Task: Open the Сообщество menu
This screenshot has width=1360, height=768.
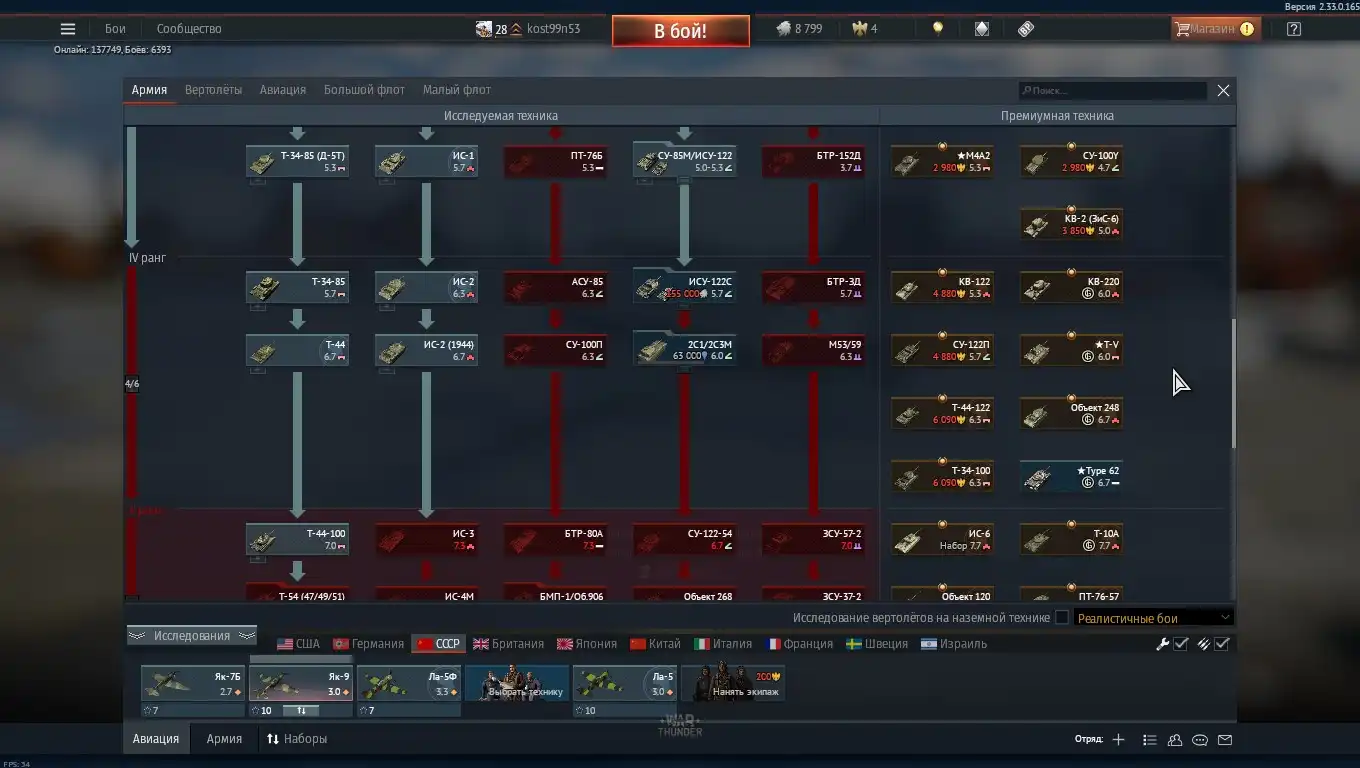Action: point(189,29)
